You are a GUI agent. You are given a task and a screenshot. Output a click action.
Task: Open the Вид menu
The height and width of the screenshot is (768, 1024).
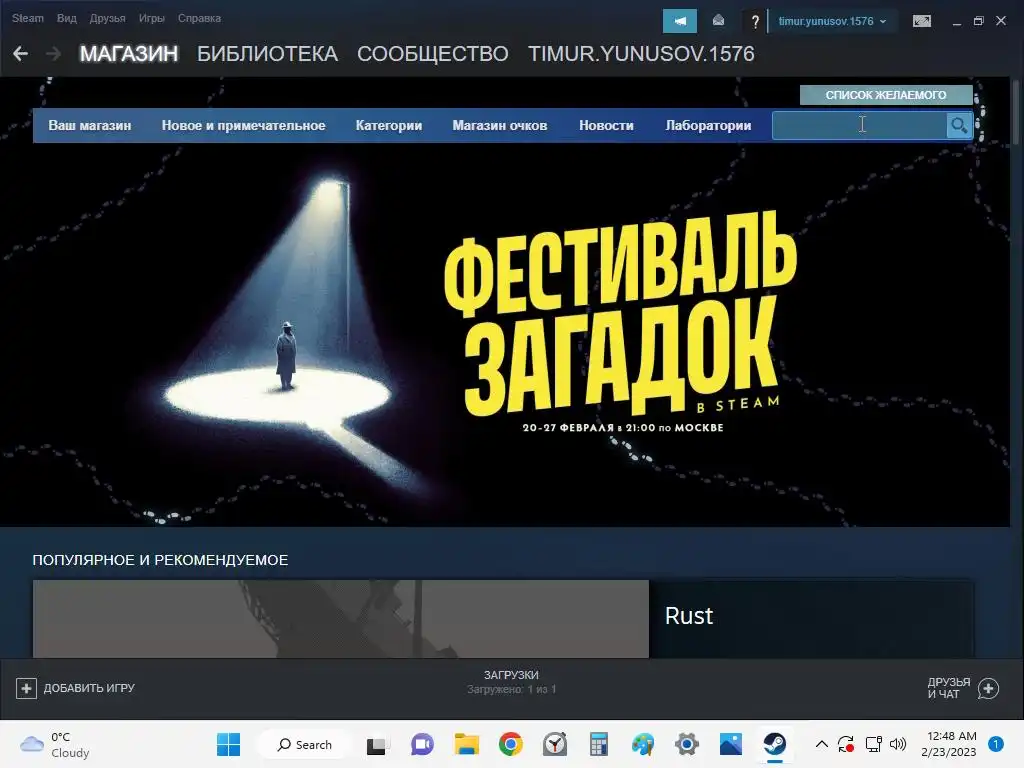pos(67,18)
